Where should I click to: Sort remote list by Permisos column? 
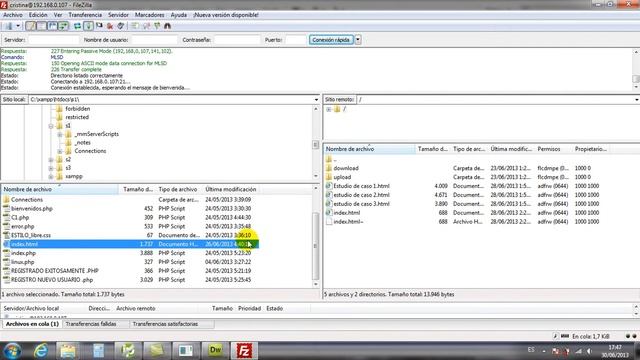pos(553,149)
